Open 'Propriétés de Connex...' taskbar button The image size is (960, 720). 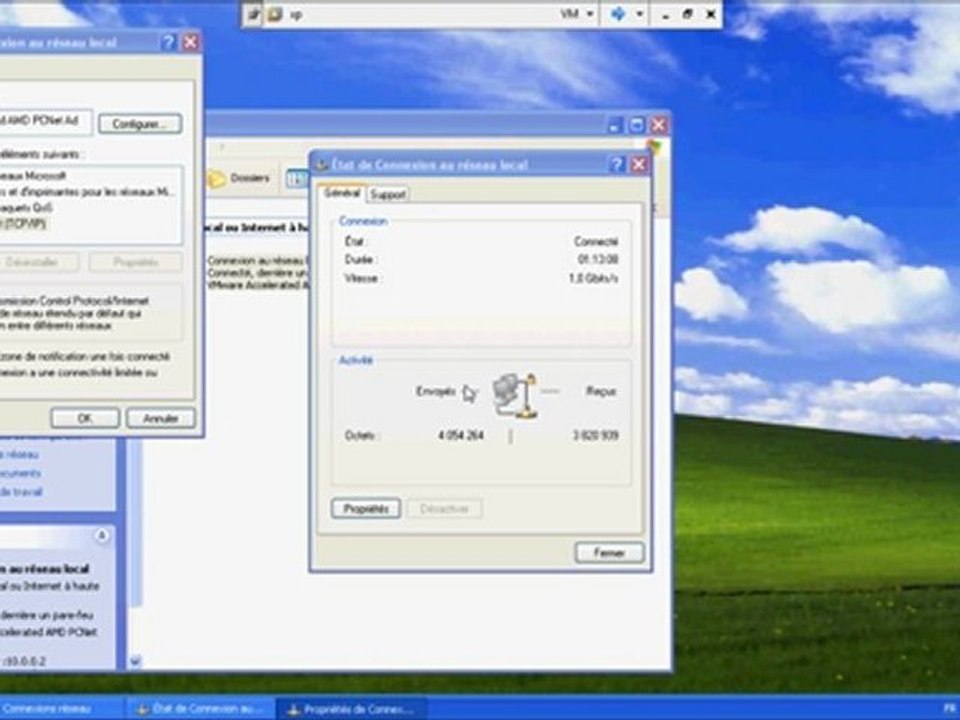(x=352, y=709)
